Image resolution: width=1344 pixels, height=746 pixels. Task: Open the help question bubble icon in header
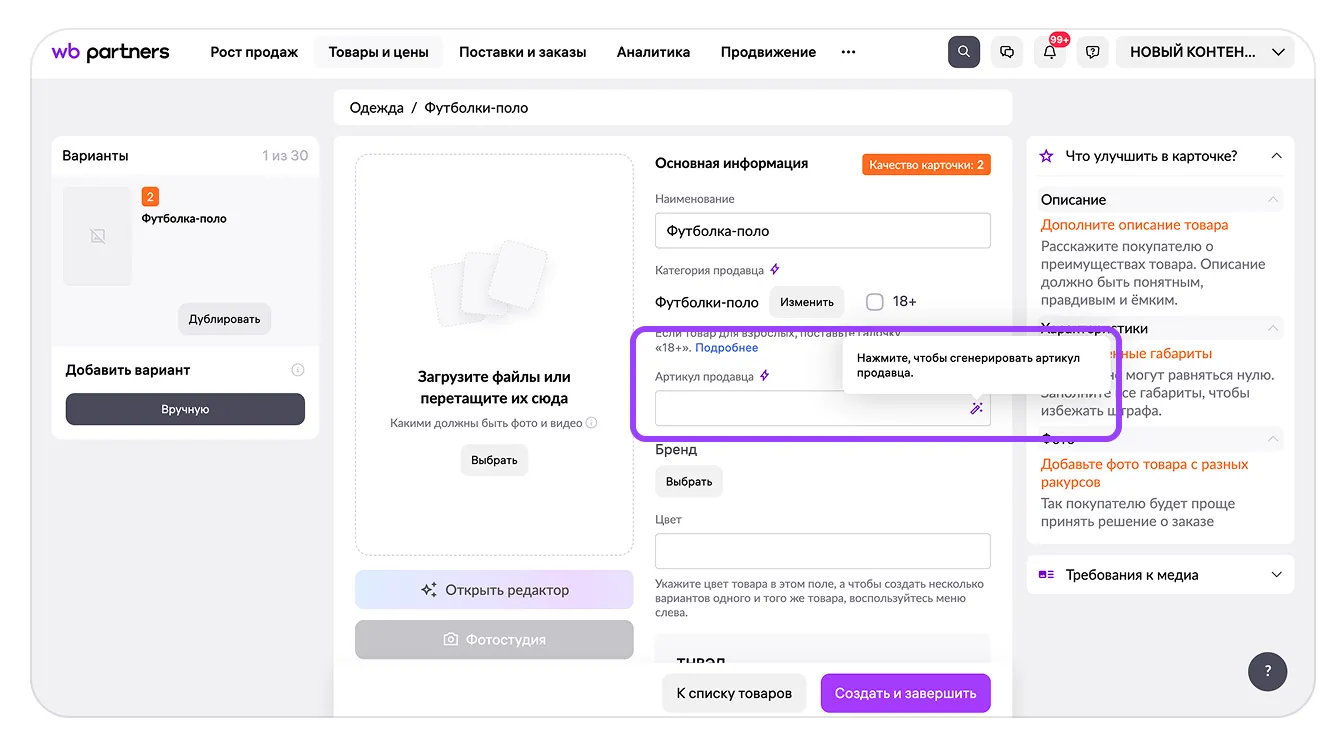(1093, 52)
